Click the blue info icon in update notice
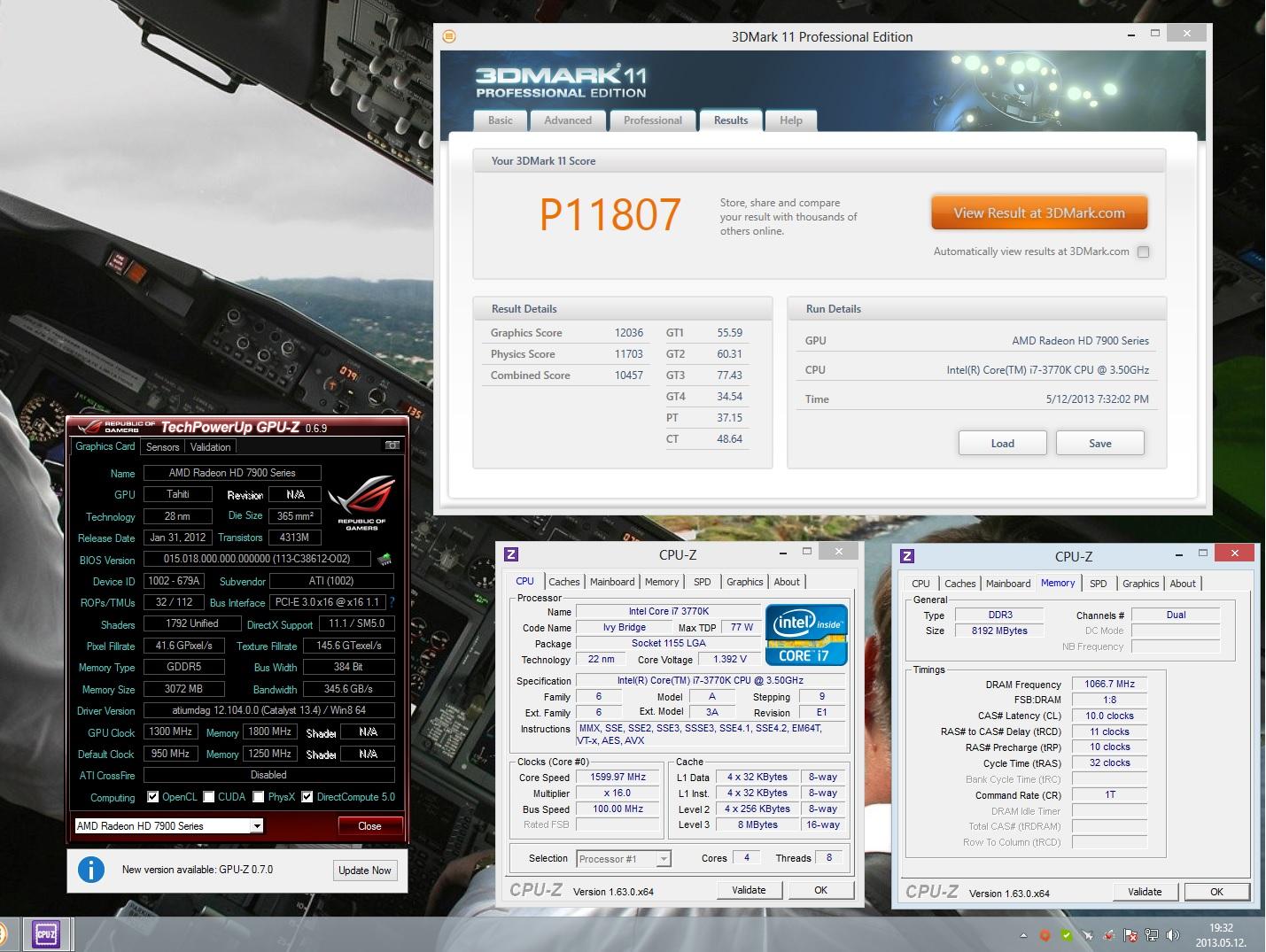This screenshot has height=952, width=1266. [x=91, y=870]
